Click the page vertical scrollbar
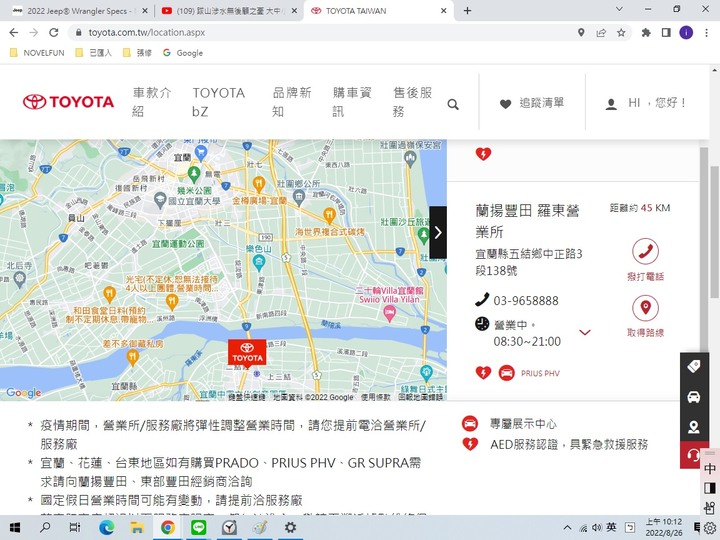 tap(714, 232)
